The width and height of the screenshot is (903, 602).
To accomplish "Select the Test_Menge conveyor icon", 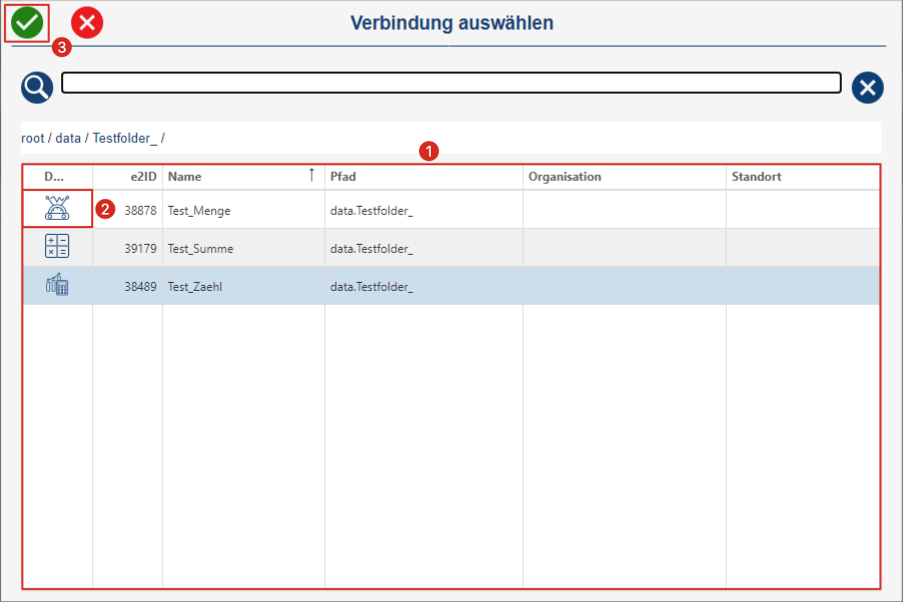I will coord(57,209).
